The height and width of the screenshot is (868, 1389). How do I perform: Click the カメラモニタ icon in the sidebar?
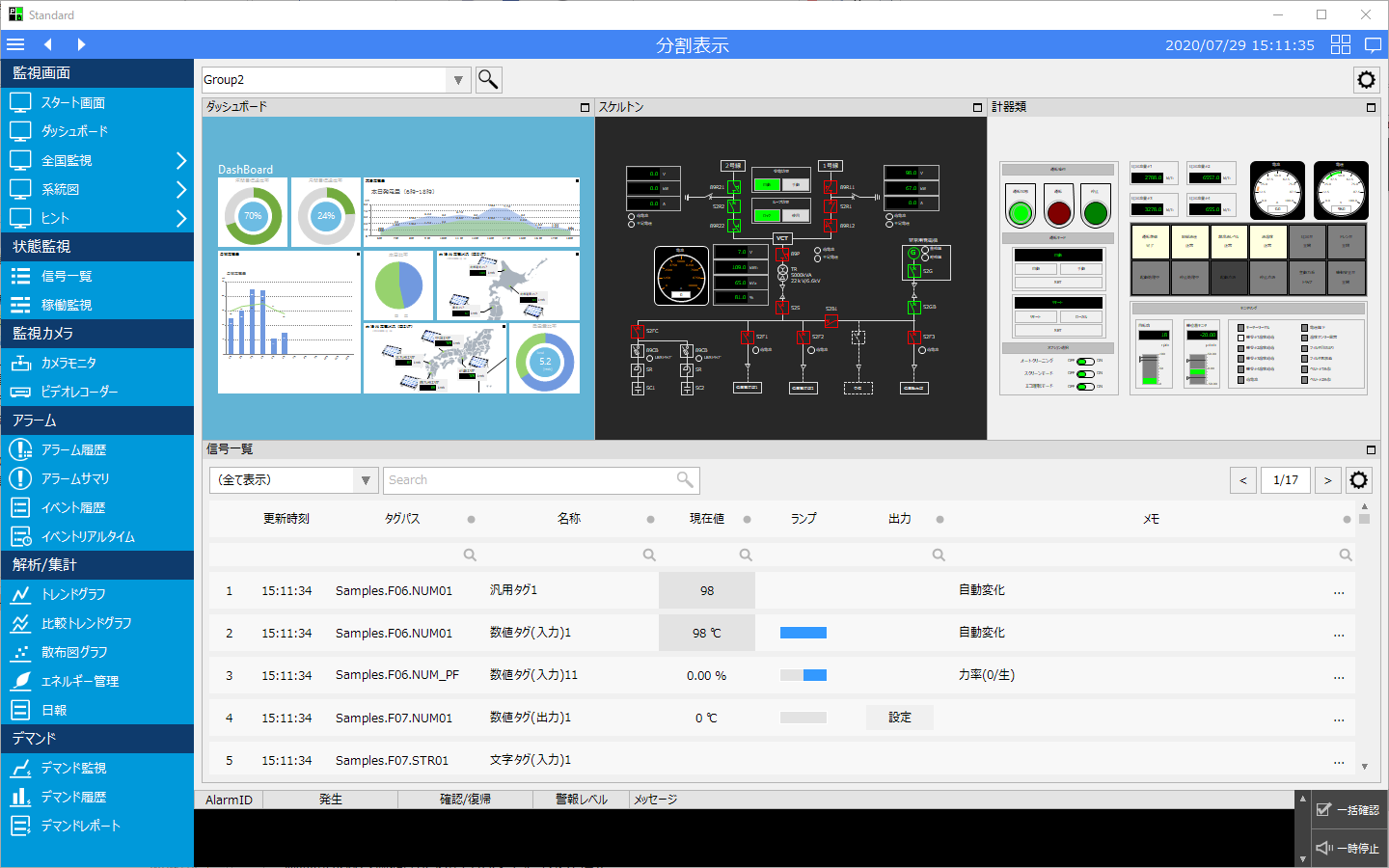tap(20, 363)
